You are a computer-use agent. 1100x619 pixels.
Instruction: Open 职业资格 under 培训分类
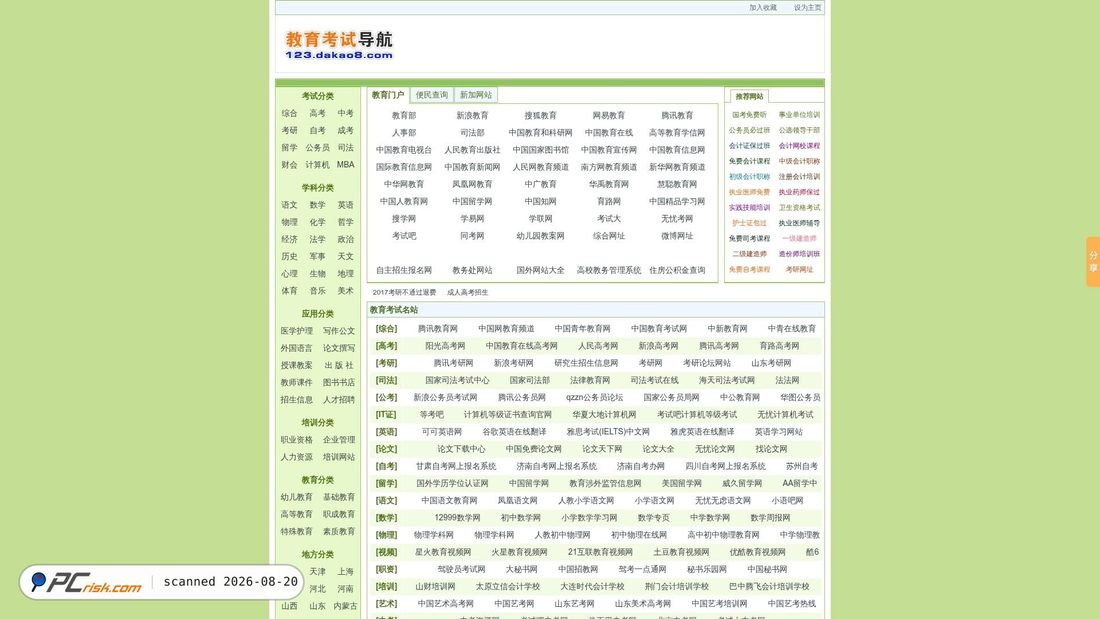tap(297, 440)
